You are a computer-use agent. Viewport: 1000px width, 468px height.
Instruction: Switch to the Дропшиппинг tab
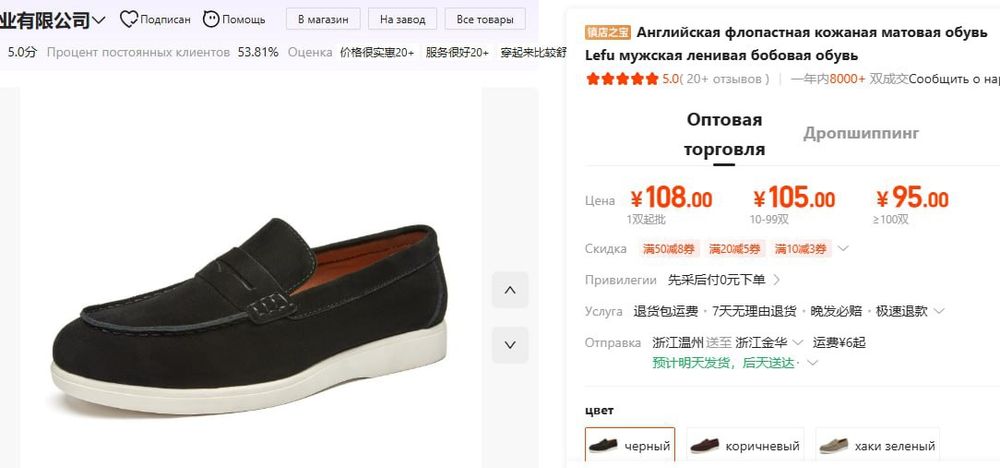click(860, 133)
